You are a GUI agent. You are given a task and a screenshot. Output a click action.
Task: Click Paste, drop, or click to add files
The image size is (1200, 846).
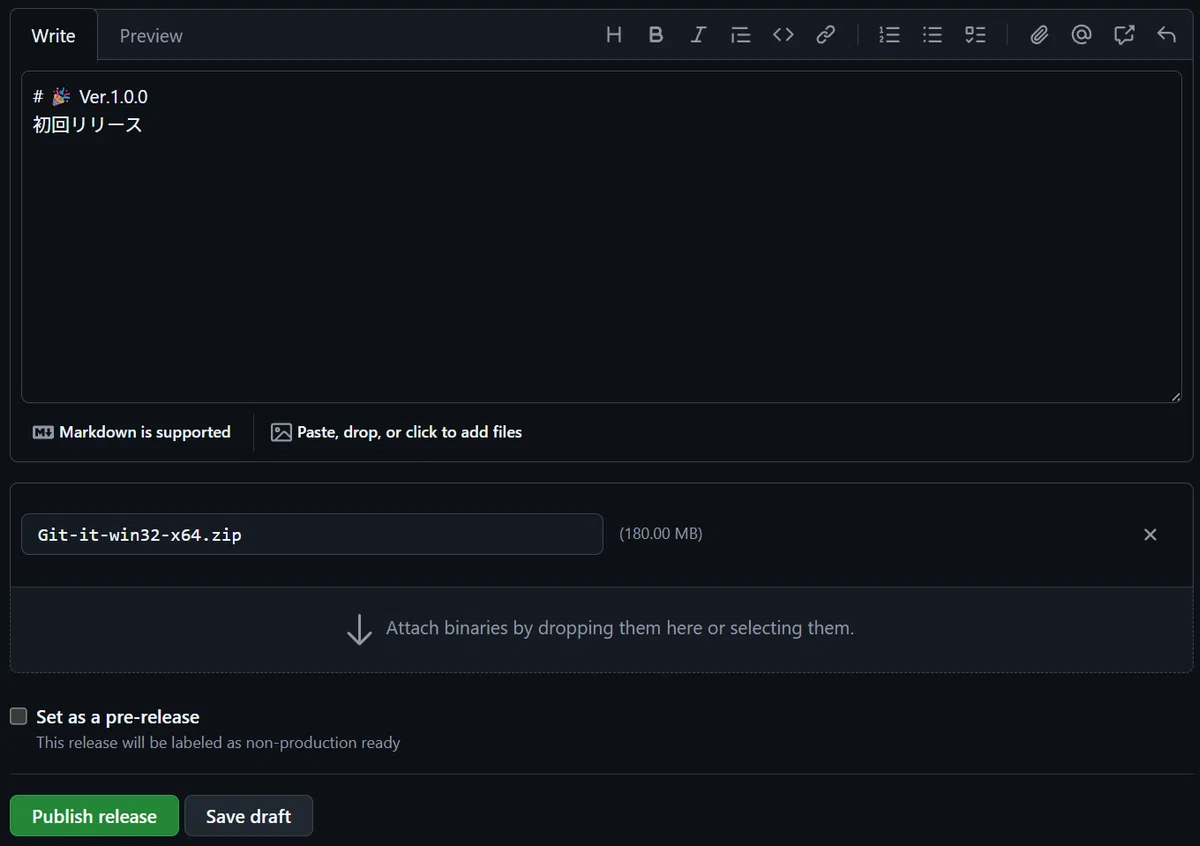click(397, 432)
